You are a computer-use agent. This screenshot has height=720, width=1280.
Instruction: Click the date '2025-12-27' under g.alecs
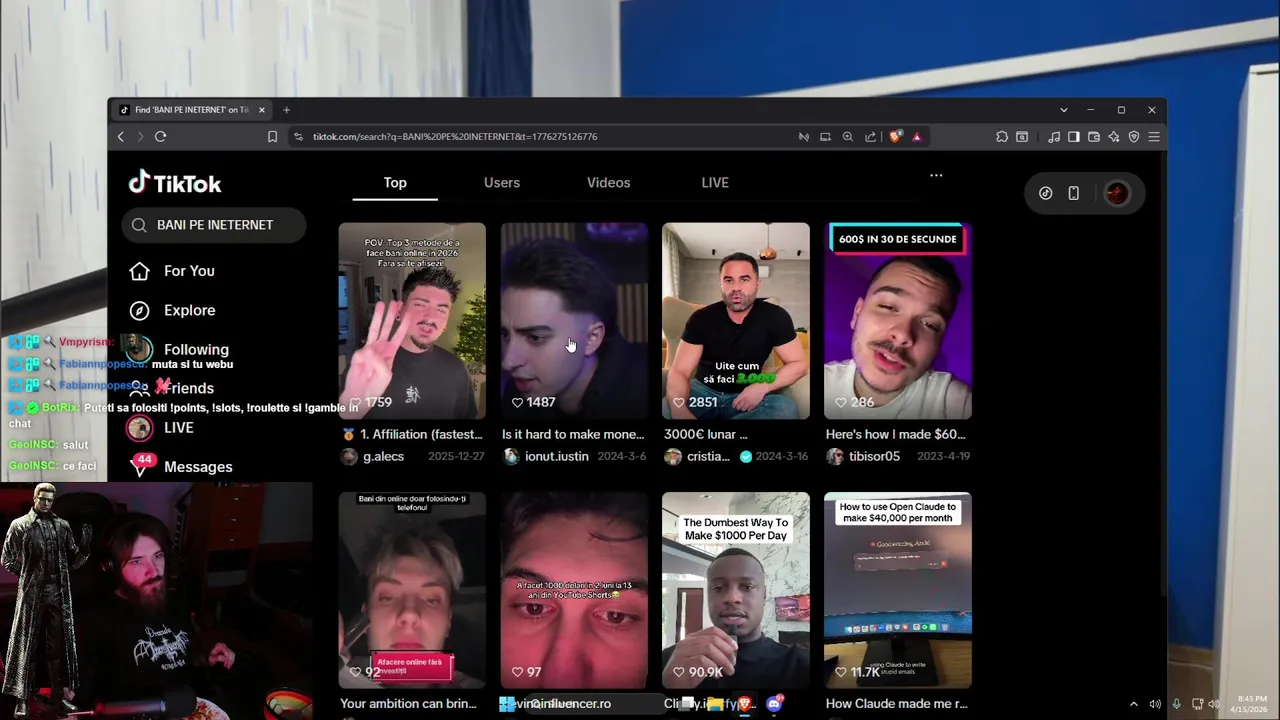456,456
